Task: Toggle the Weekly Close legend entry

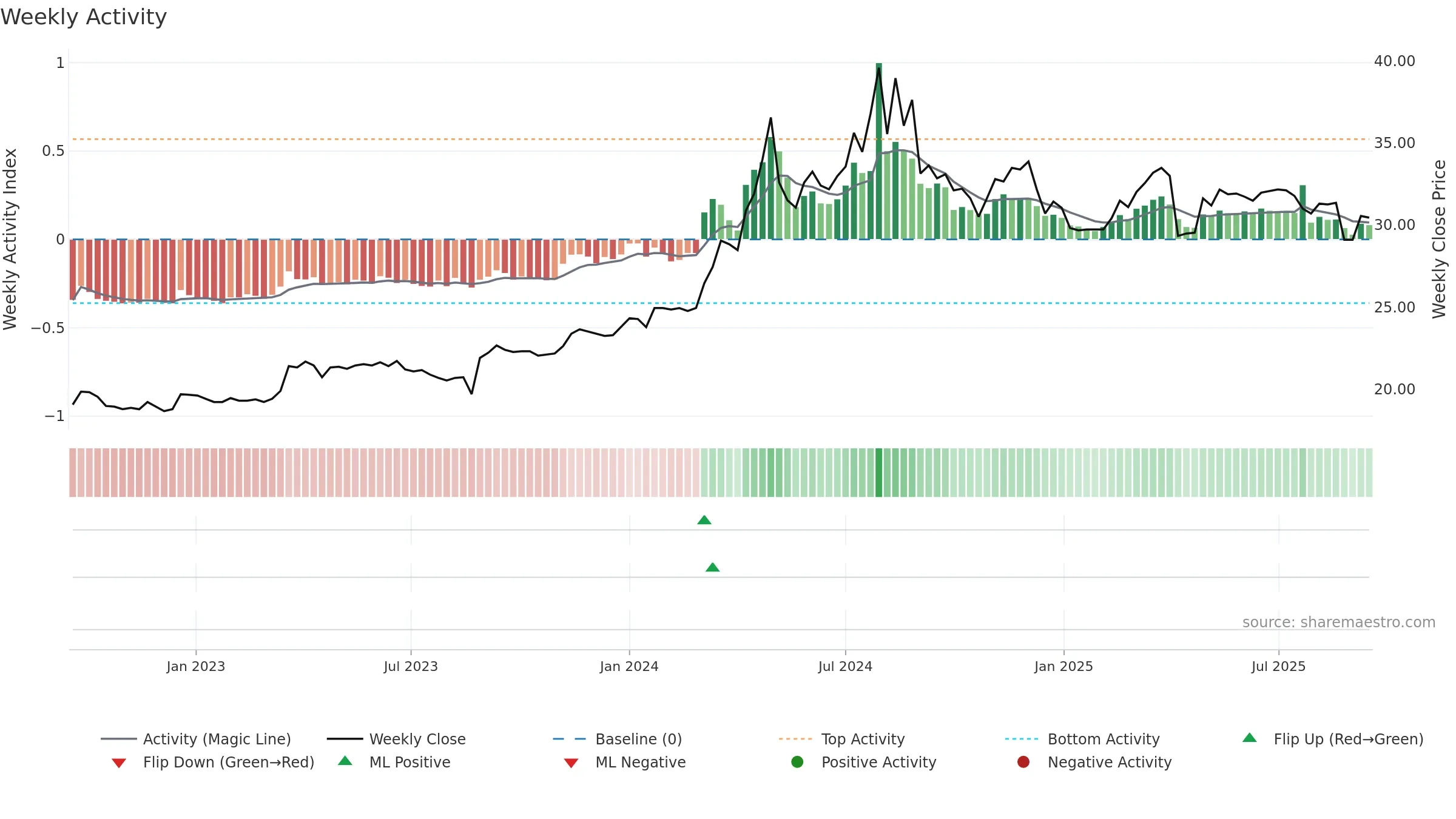Action: [396, 739]
